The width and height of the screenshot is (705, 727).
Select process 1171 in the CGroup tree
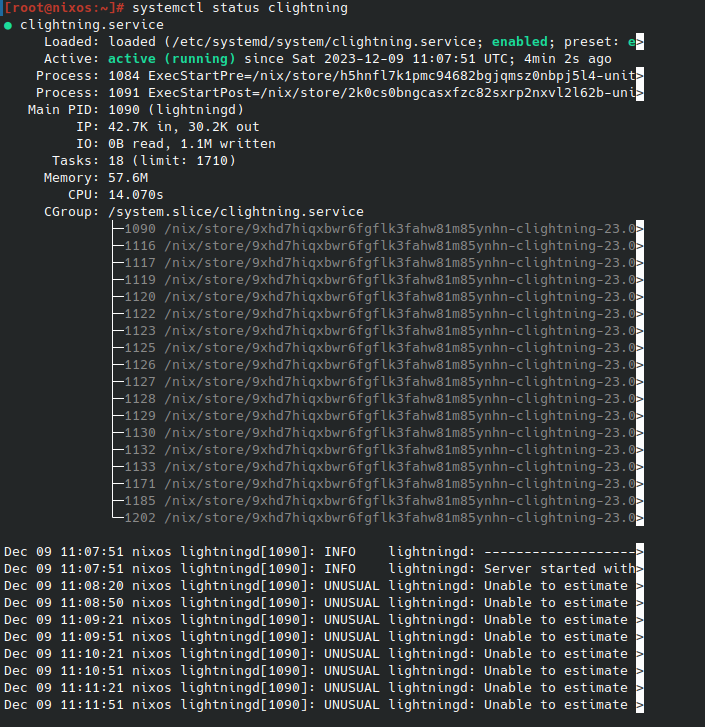click(x=140, y=484)
